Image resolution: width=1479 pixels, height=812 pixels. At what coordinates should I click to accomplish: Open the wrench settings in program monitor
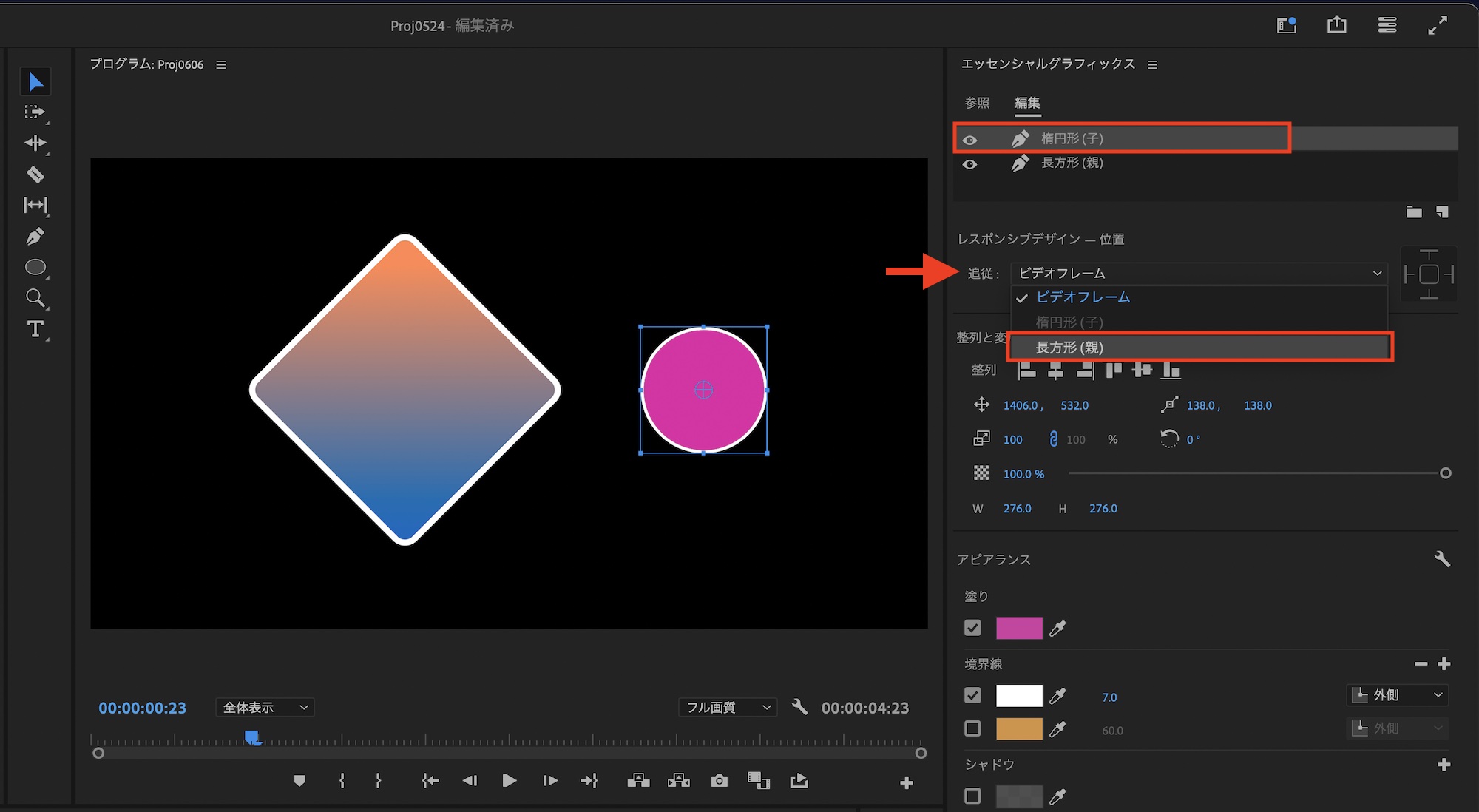tap(799, 707)
